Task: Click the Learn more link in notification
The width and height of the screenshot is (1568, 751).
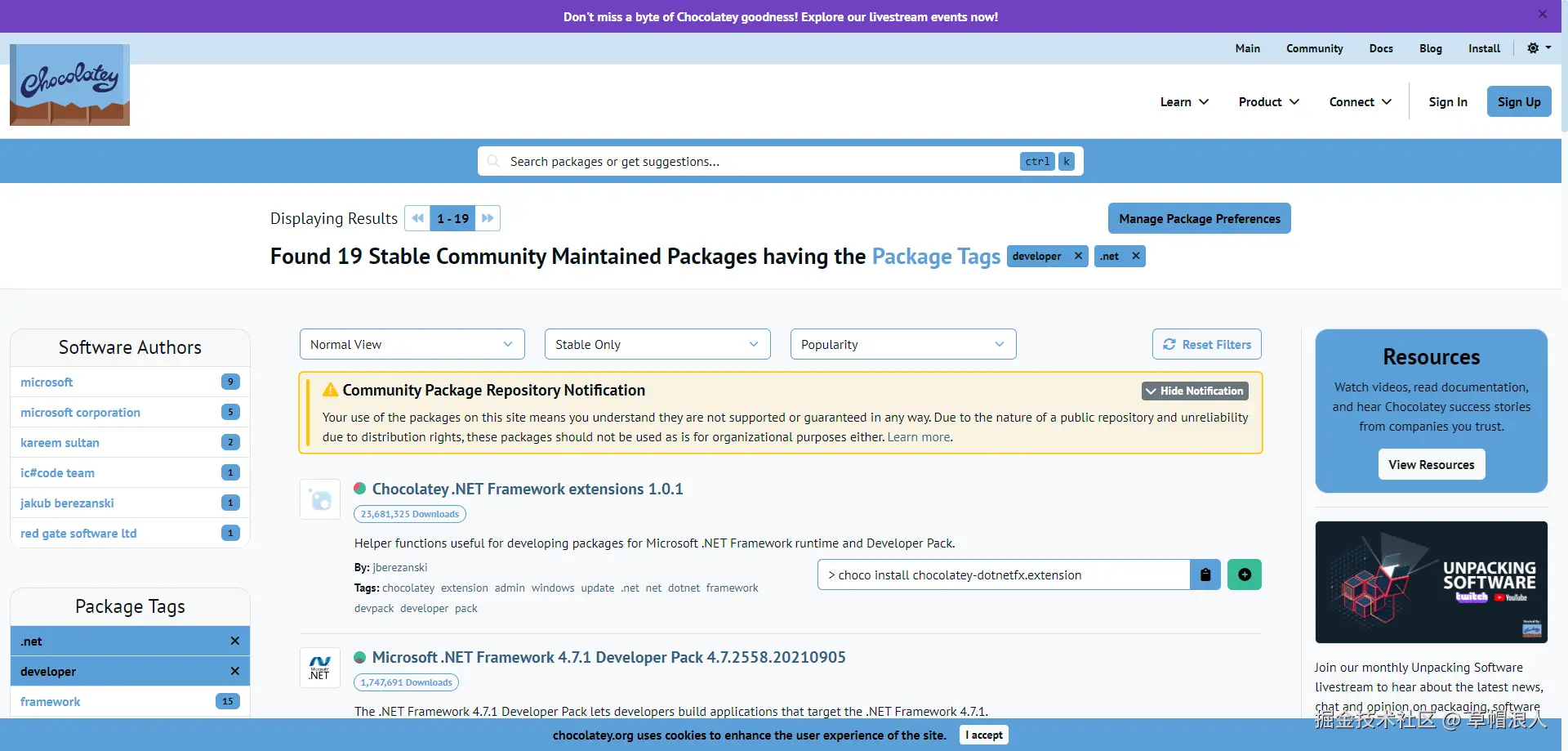Action: pos(919,437)
